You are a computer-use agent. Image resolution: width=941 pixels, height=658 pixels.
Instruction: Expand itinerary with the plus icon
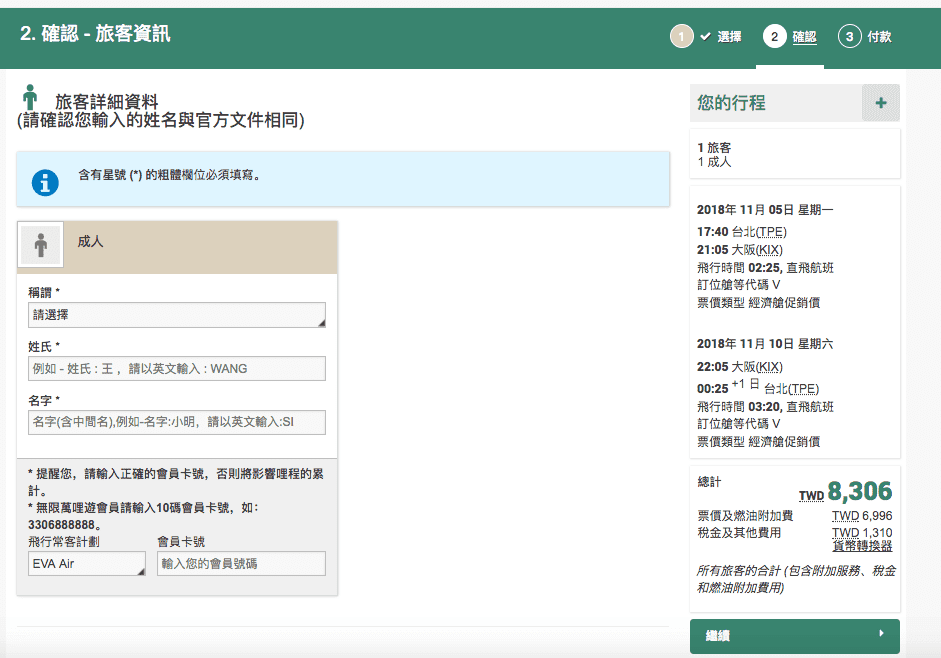[x=880, y=103]
